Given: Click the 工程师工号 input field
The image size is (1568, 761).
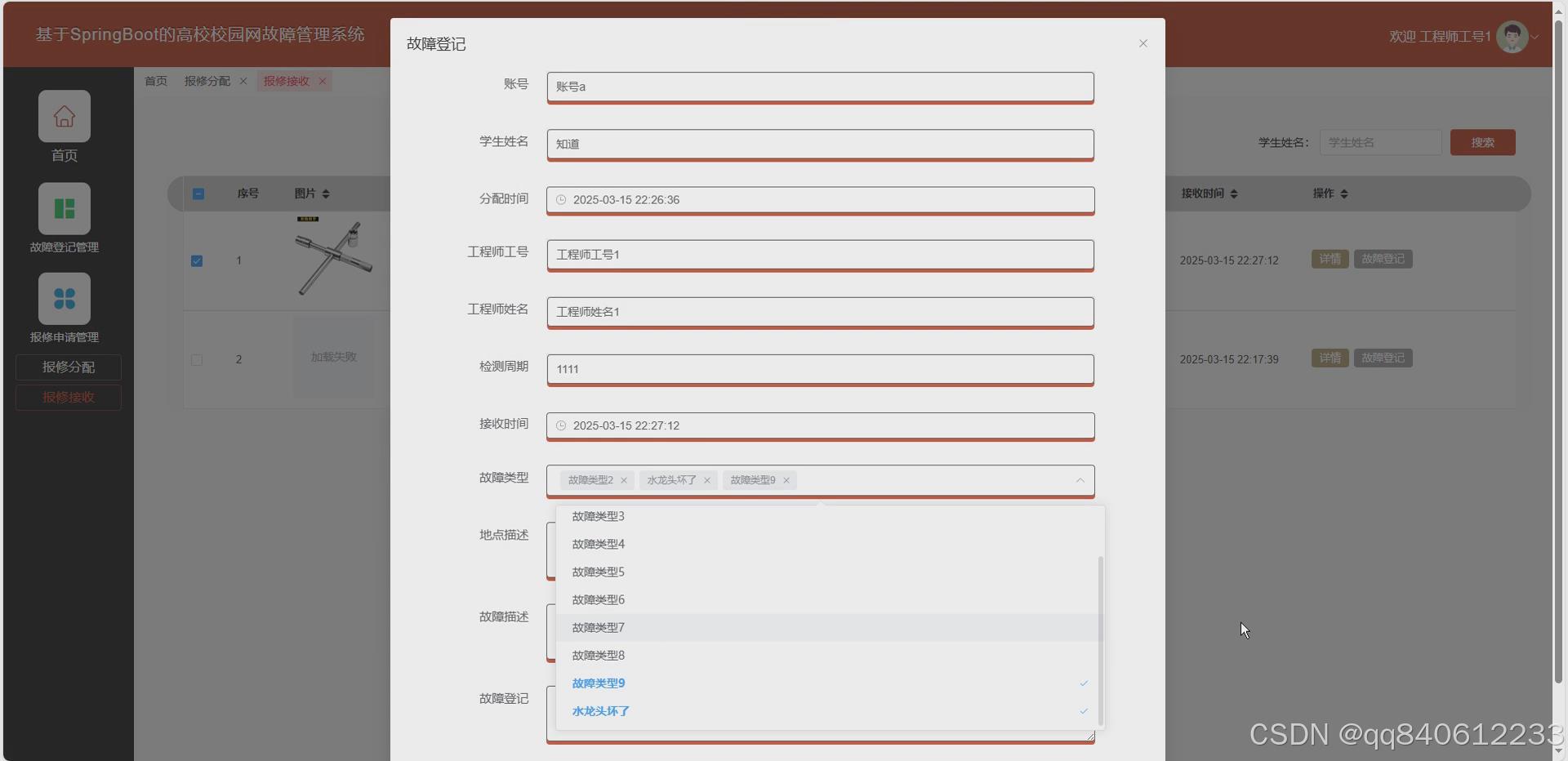Looking at the screenshot, I should (821, 255).
